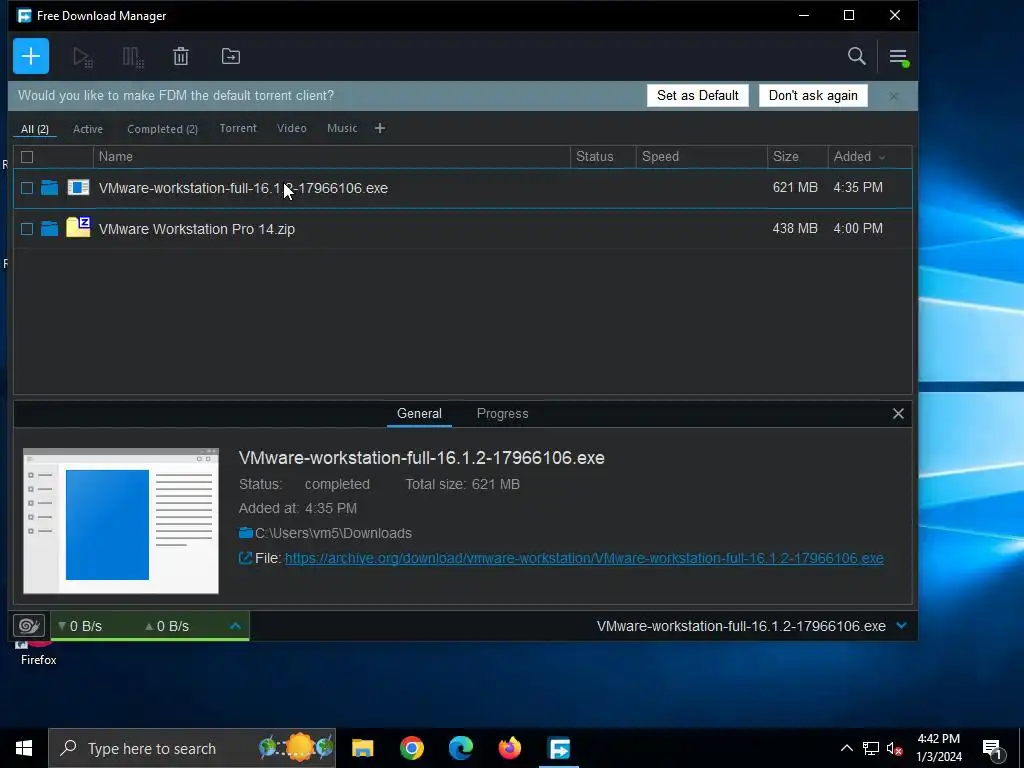
Task: Open the hamburger main menu
Action: point(899,57)
